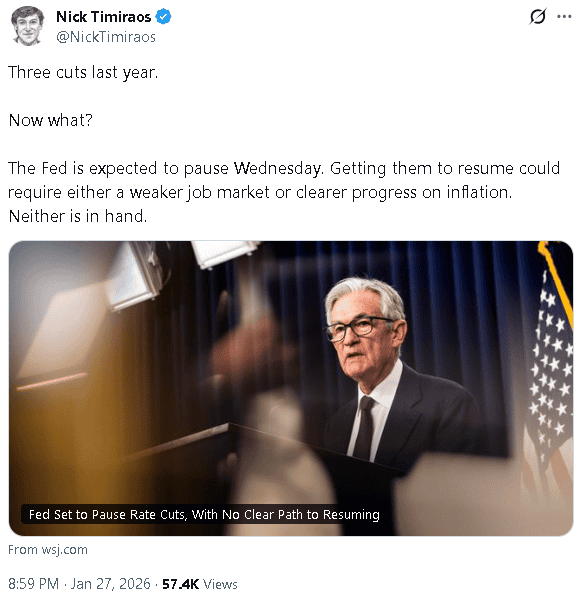Click the 8:59 PM timestamp
Viewport: 581px width, 601px height.
tap(33, 584)
